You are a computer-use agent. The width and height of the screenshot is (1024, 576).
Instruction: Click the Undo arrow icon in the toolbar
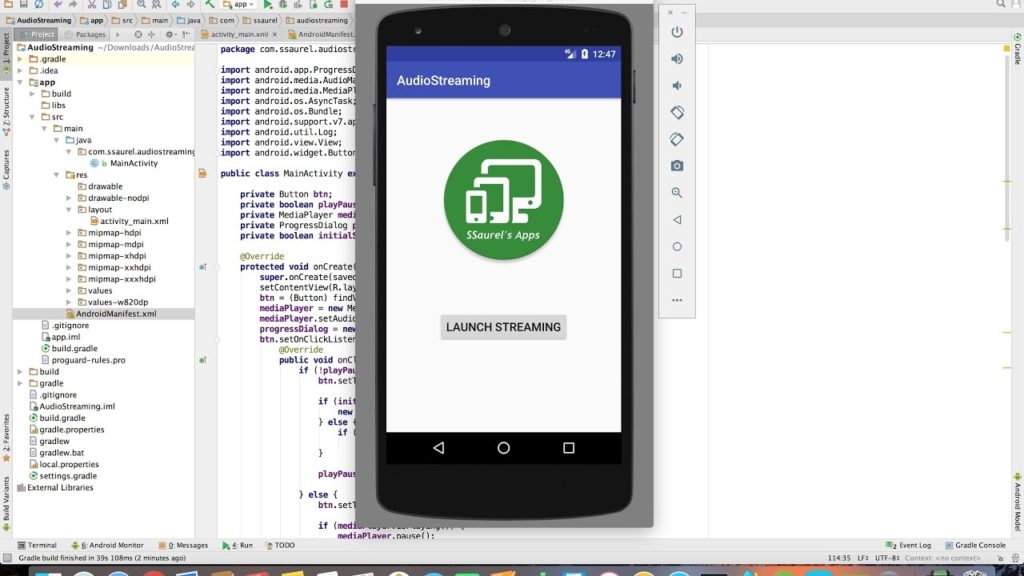58,5
